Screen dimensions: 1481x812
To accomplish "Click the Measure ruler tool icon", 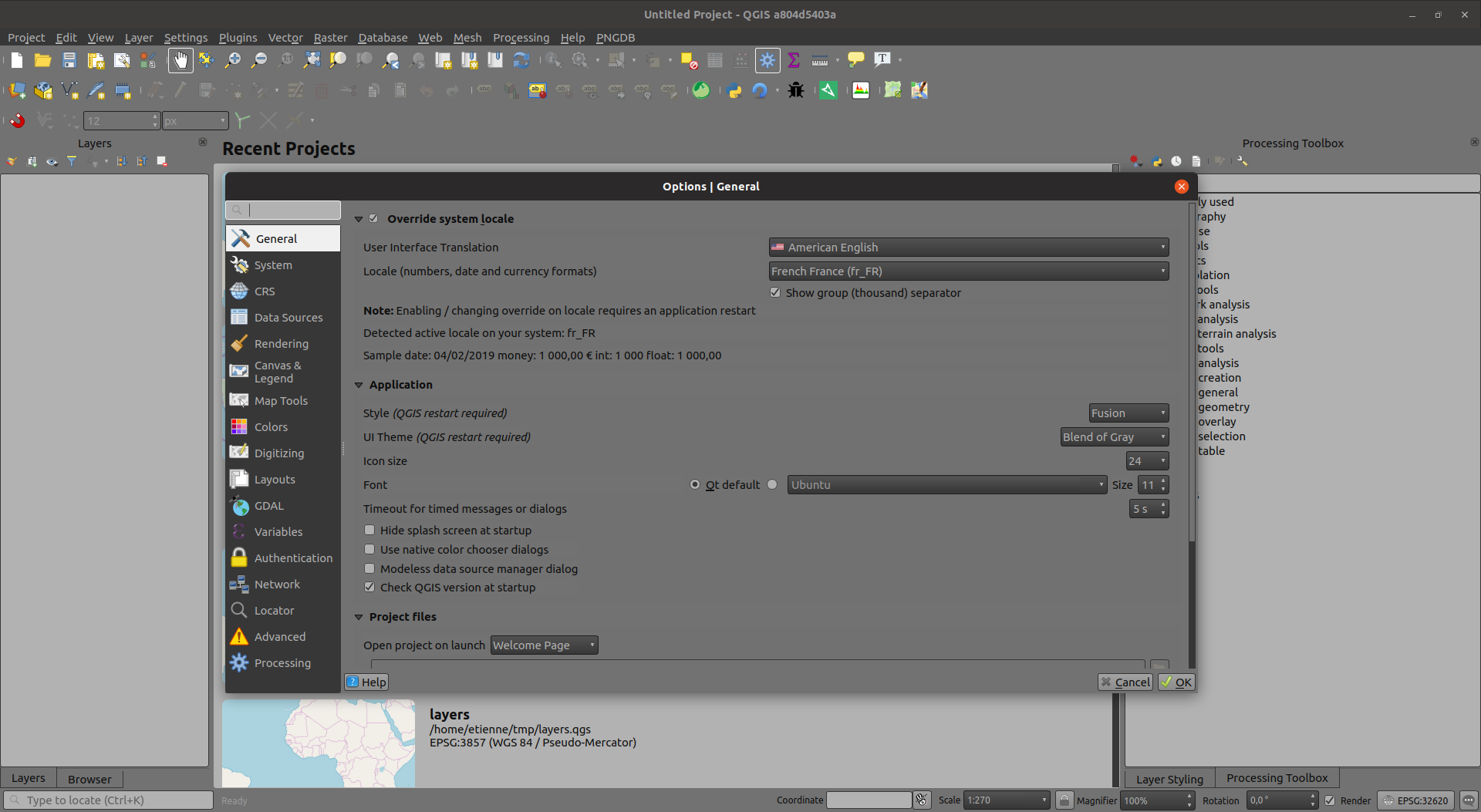I will point(820,60).
